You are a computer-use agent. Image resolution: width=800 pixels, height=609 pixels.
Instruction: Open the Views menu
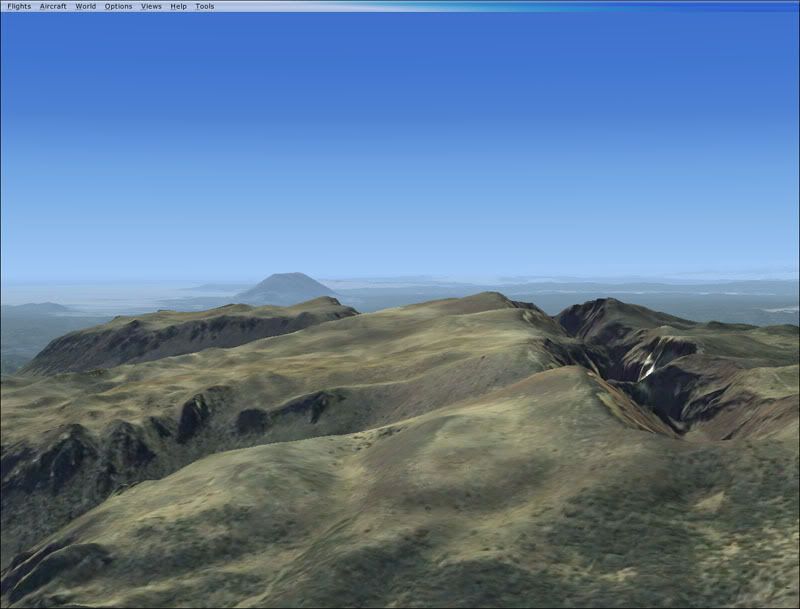point(151,6)
